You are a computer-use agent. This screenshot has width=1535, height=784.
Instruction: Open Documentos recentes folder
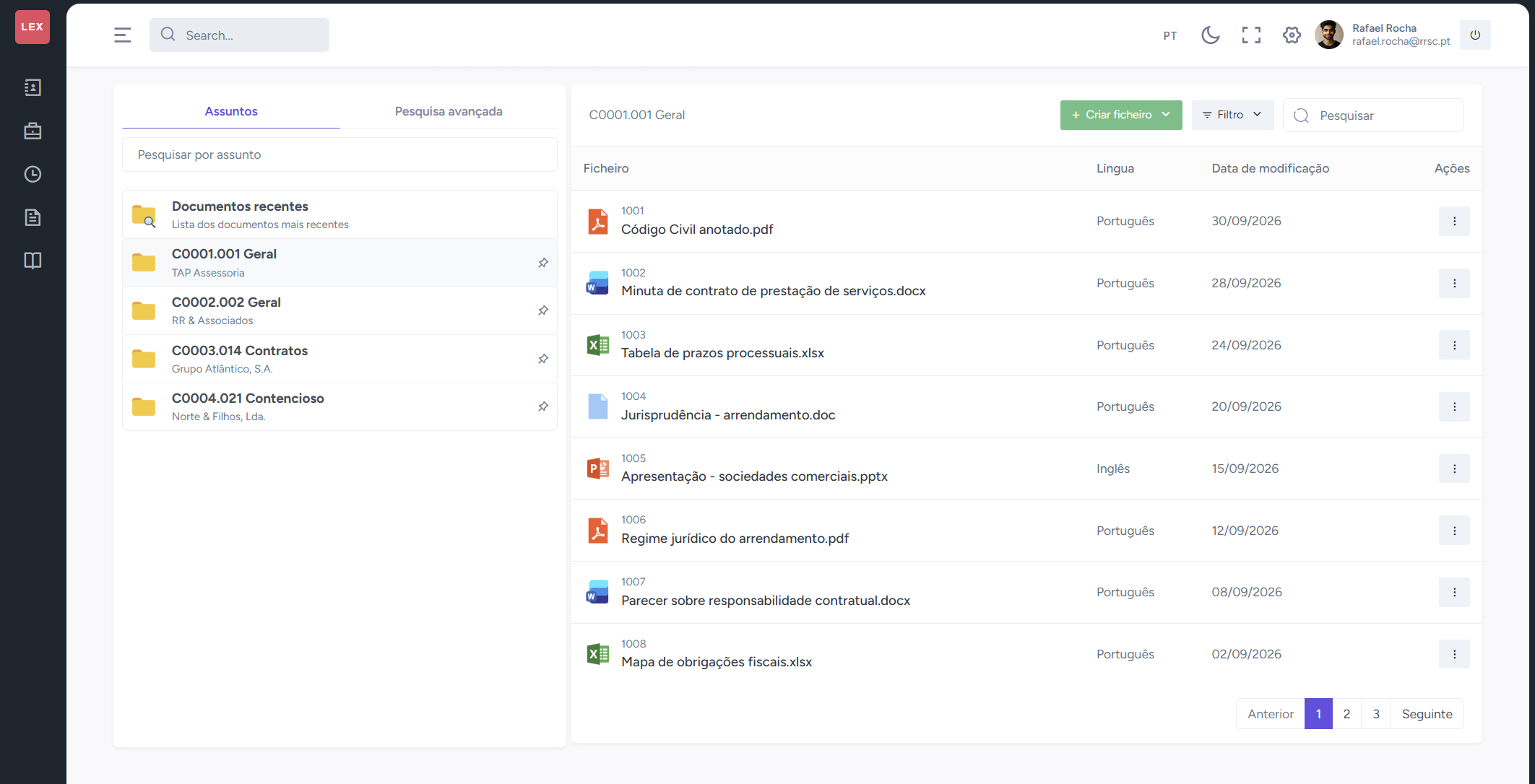(x=340, y=214)
